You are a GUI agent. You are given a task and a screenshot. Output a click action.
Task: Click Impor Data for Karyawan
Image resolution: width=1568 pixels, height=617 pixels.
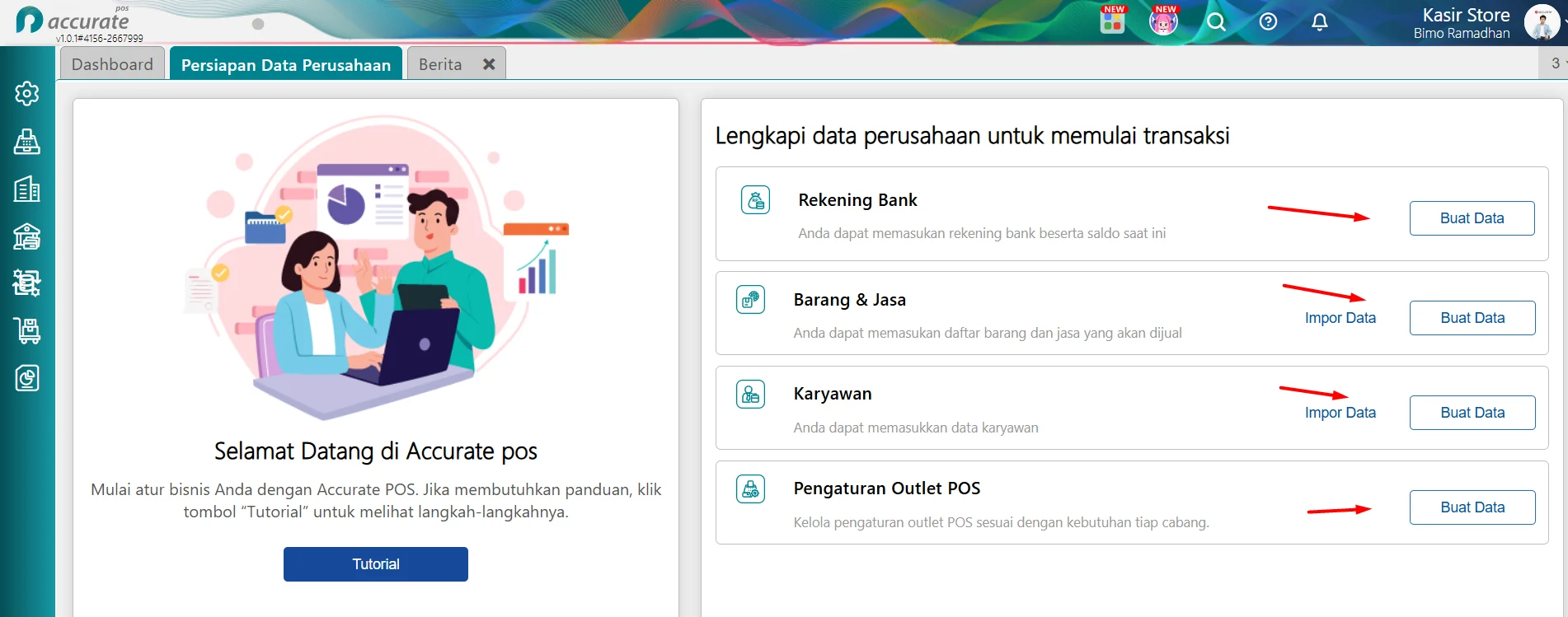pos(1340,413)
